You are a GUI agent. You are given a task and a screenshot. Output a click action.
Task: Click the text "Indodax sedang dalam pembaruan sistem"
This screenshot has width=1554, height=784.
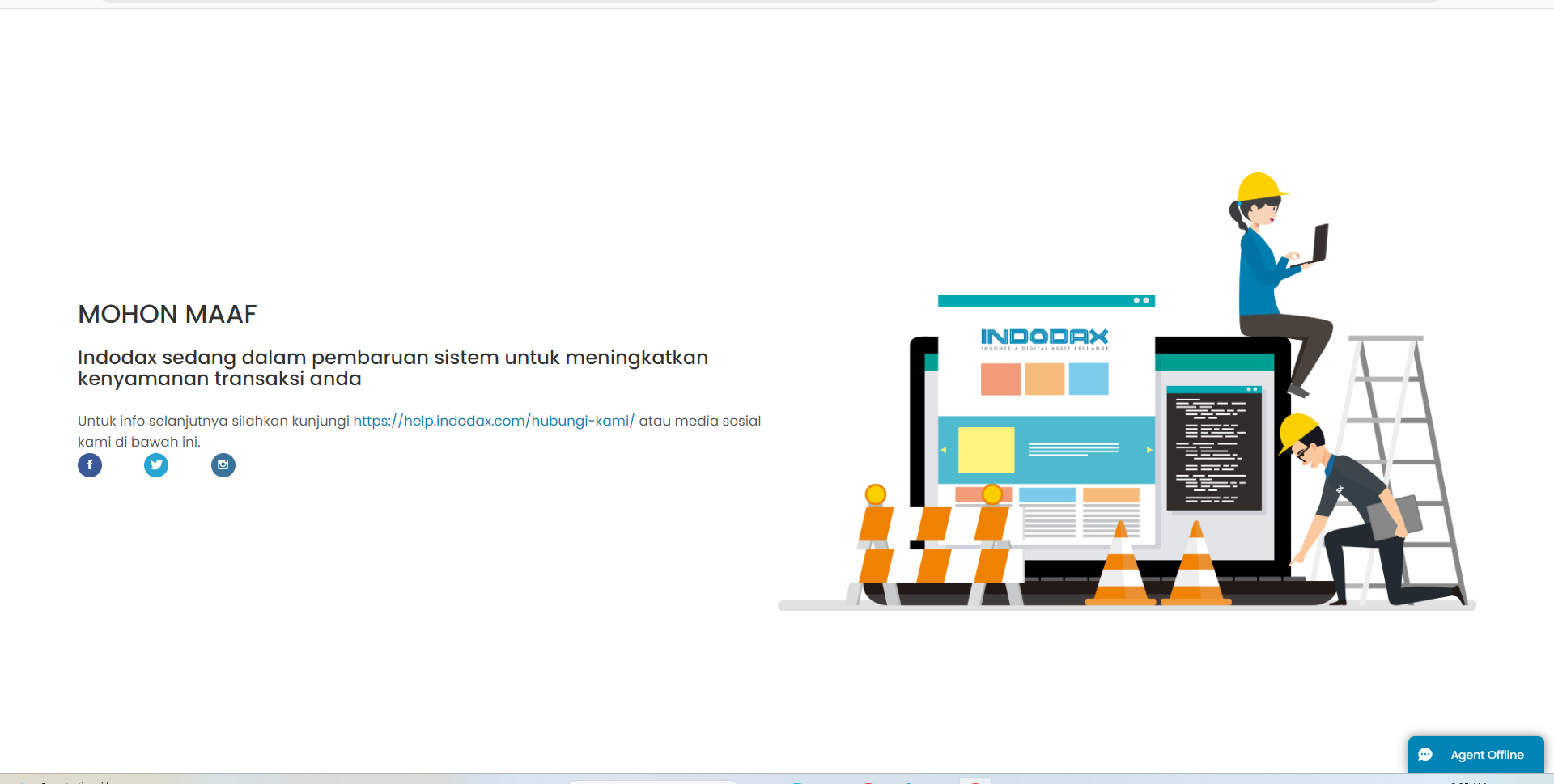(288, 358)
